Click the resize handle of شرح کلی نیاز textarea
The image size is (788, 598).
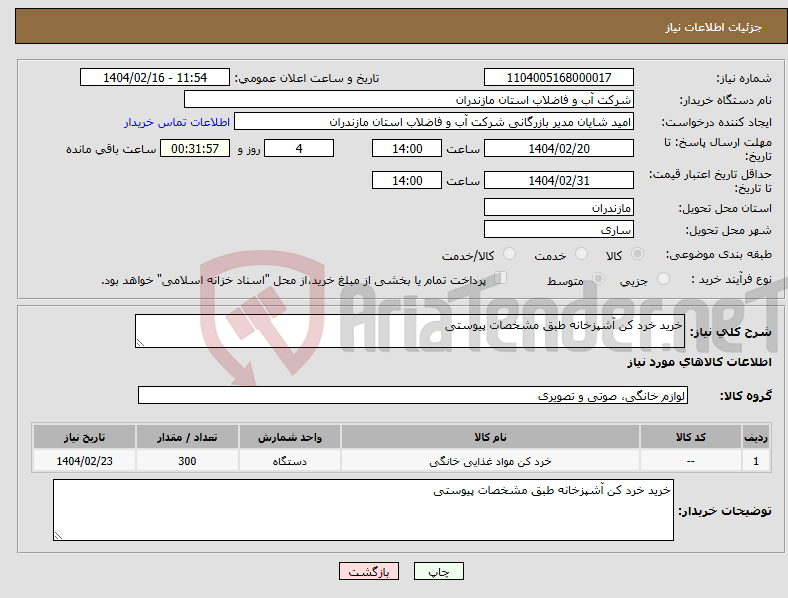[x=140, y=343]
